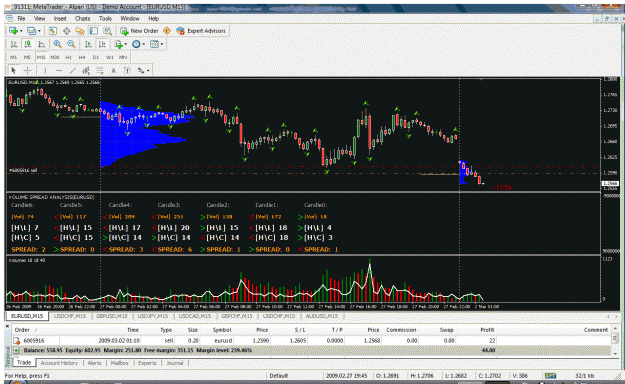Viewport: 625px width, 384px height.
Task: Open the Help menu
Action: point(153,18)
